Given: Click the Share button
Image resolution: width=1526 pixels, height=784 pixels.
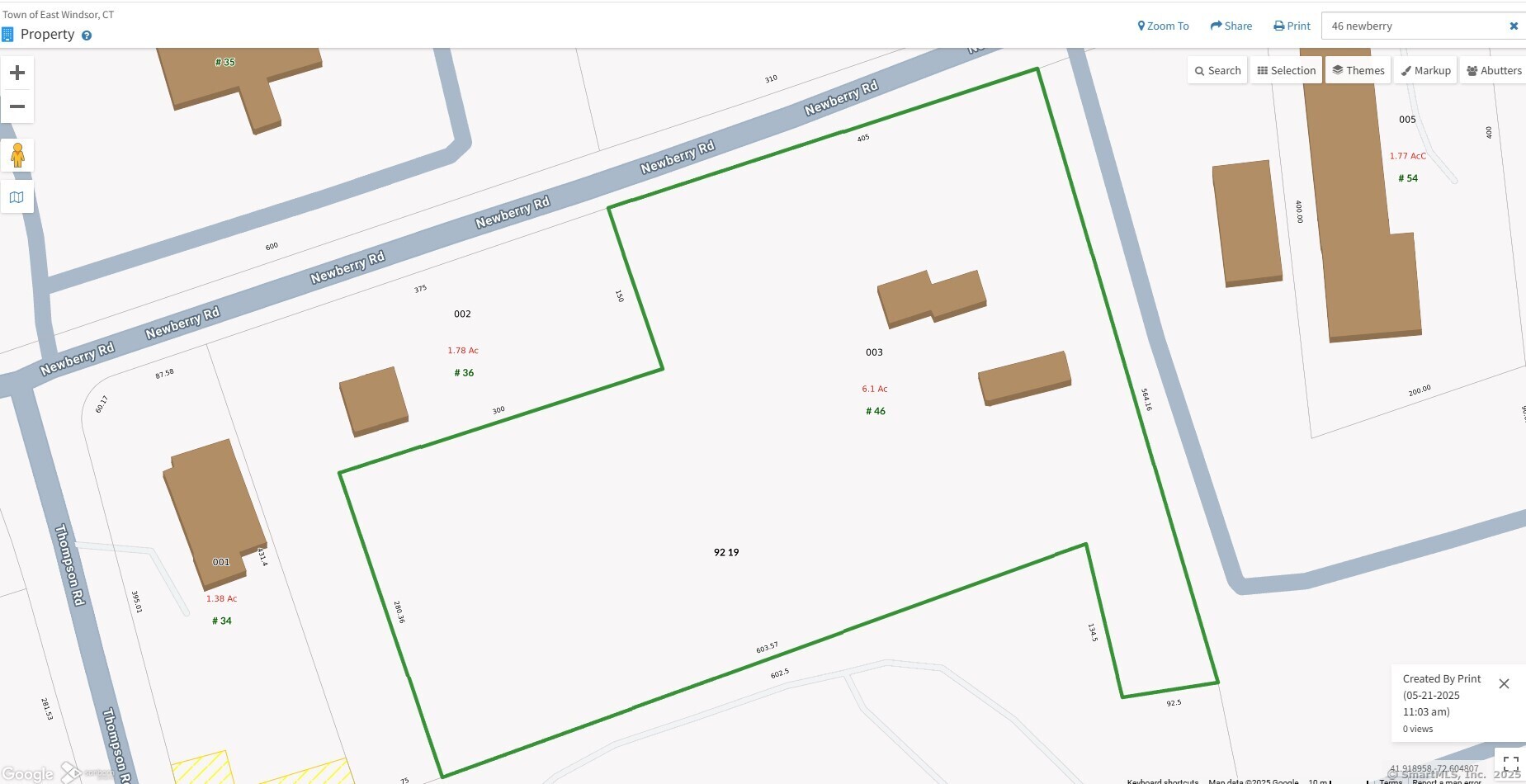Looking at the screenshot, I should (1231, 26).
